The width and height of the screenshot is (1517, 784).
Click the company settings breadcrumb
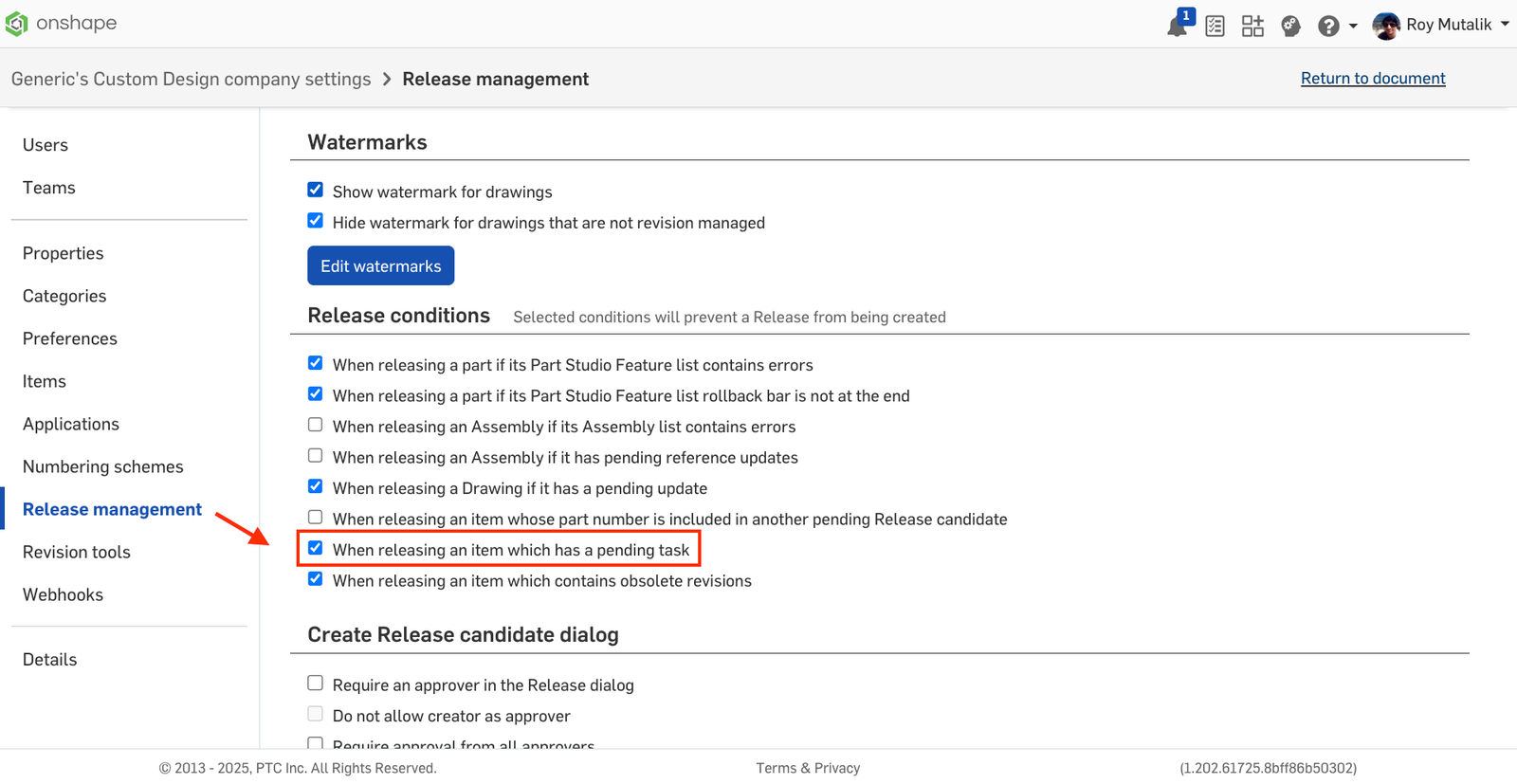pyautogui.click(x=191, y=80)
